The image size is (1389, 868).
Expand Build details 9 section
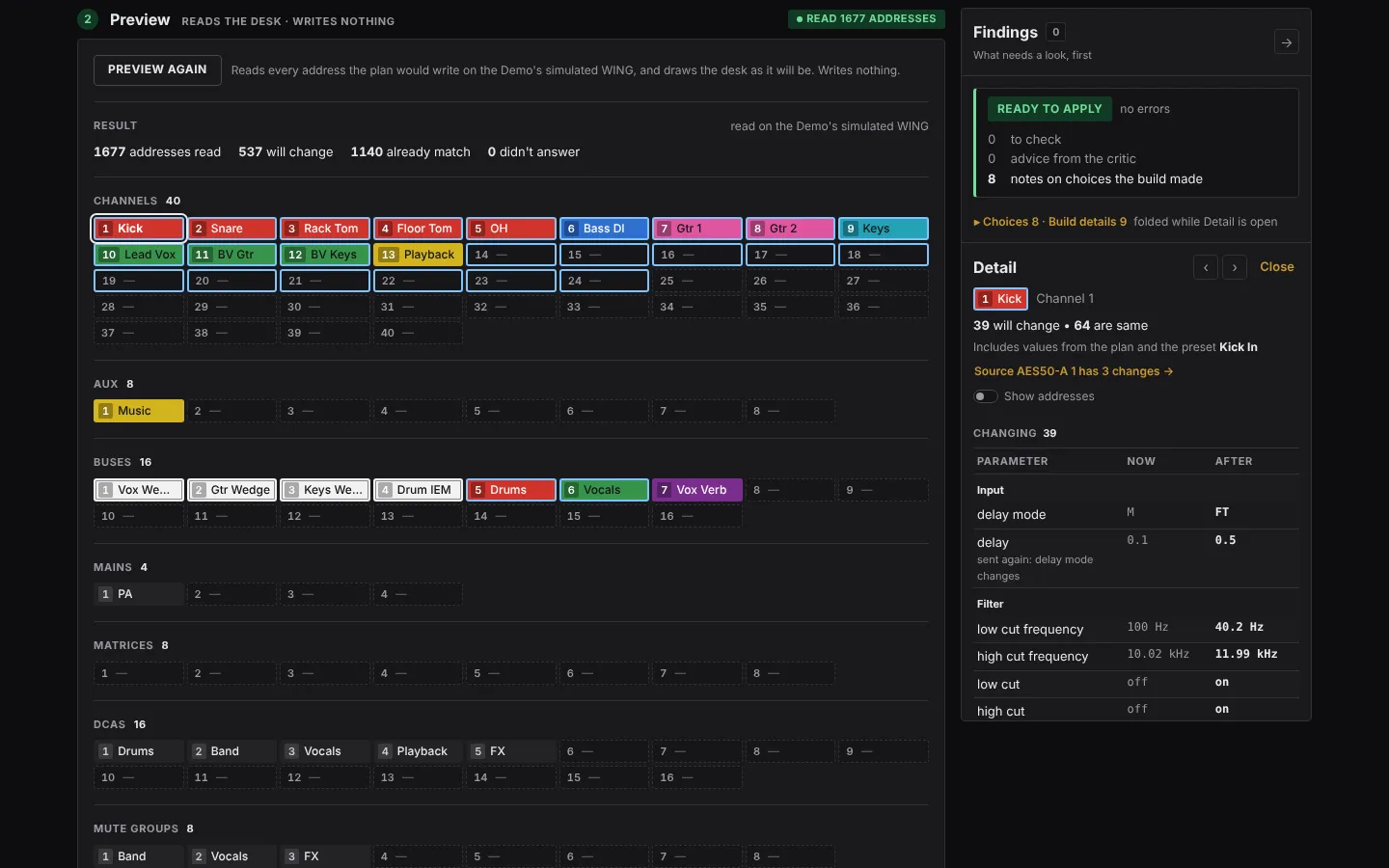[x=1087, y=222]
